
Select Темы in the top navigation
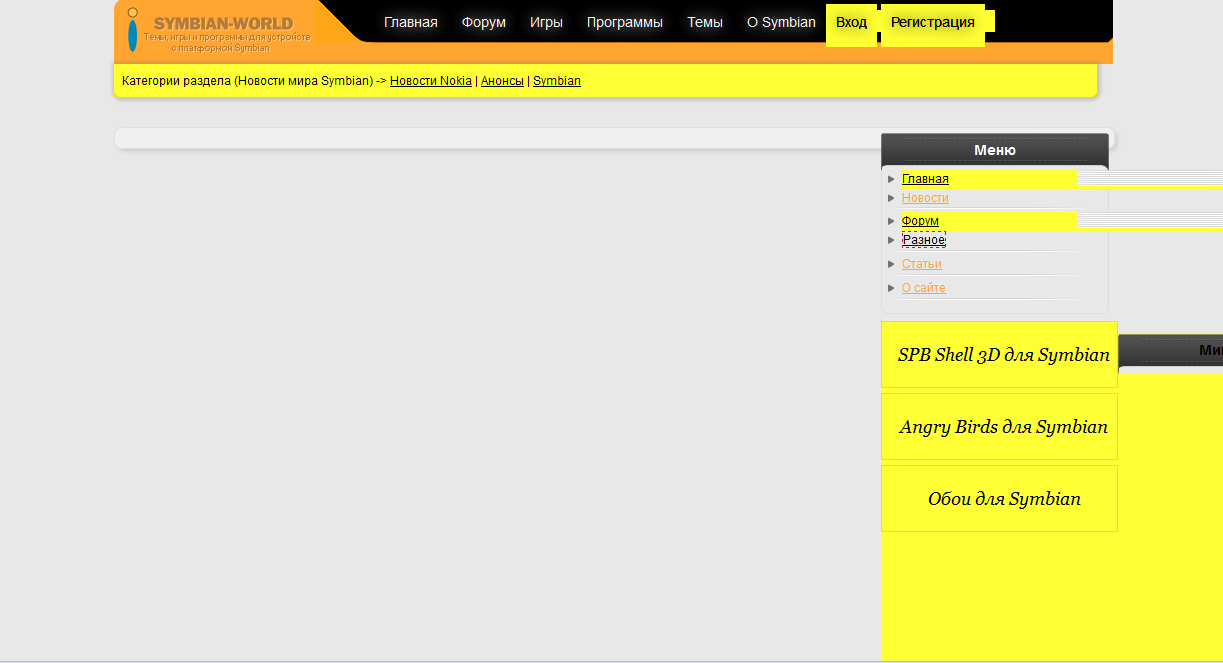pos(705,22)
